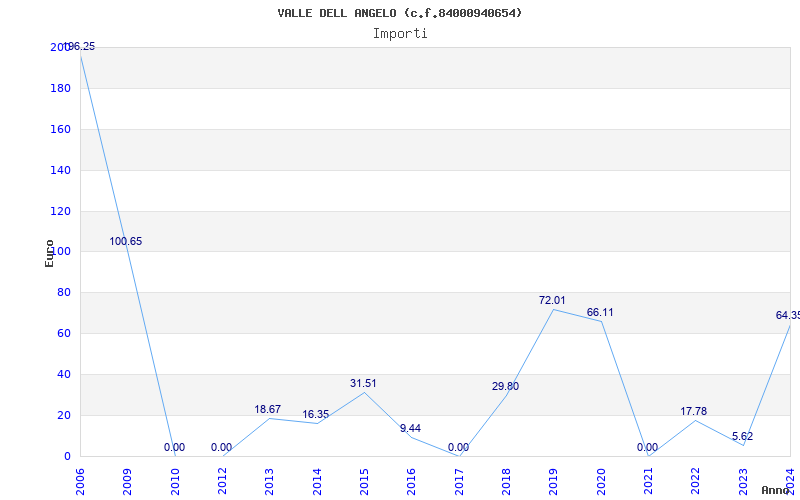Click the 160 y-axis tick label
Image resolution: width=800 pixels, height=500 pixels.
point(60,129)
